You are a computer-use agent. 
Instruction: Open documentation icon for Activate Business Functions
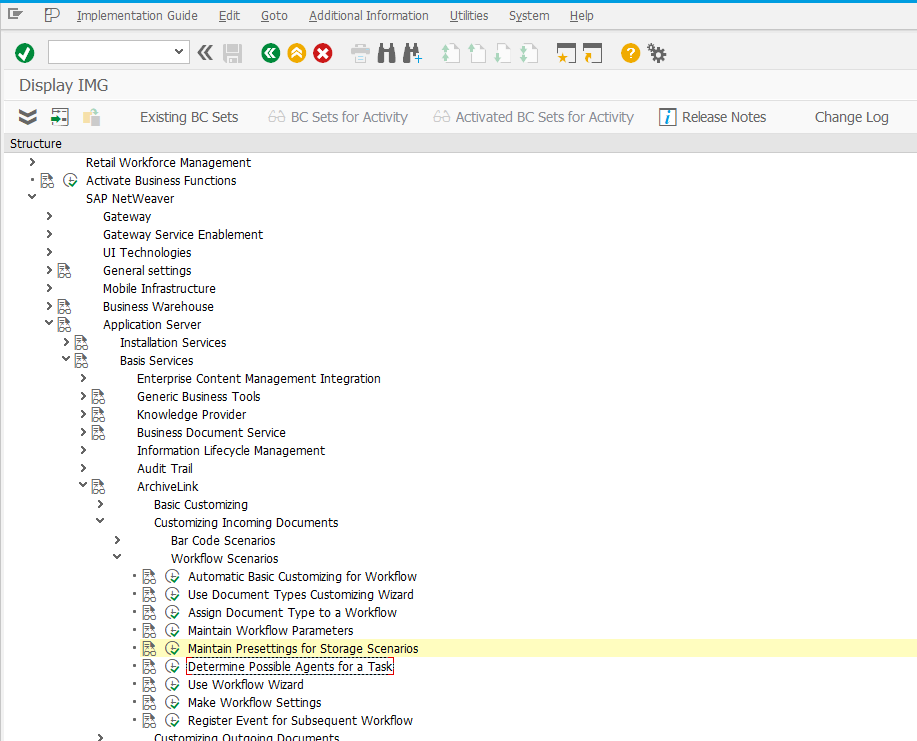[47, 181]
